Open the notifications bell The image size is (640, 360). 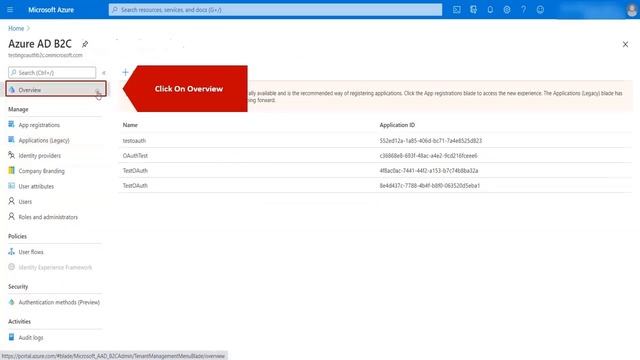point(490,9)
